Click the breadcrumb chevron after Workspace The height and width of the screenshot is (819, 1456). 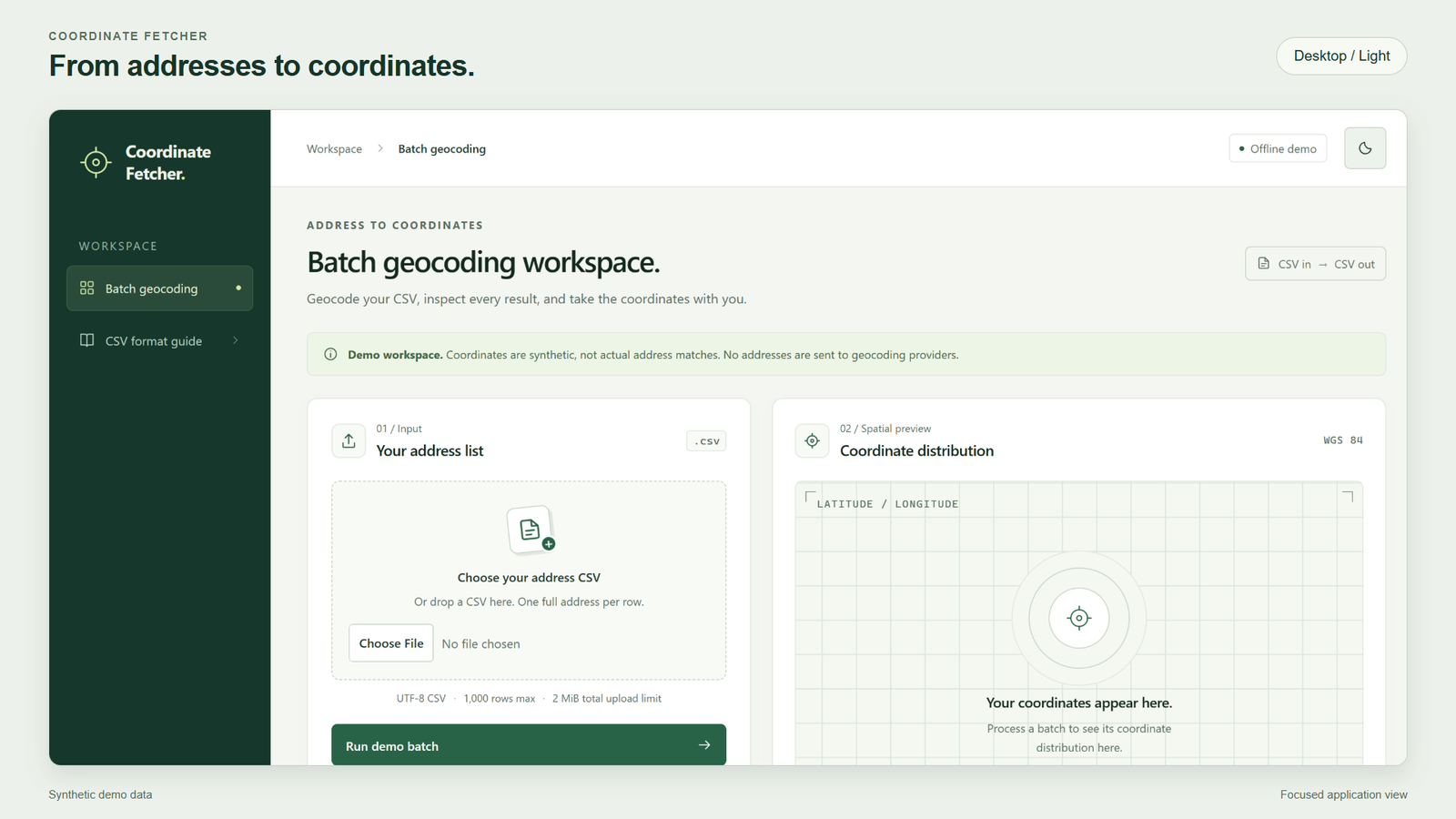point(380,148)
